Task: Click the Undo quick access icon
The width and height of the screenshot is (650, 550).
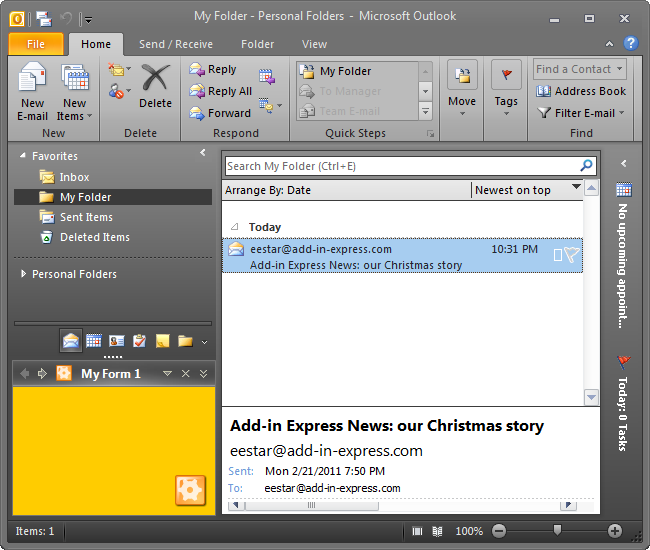Action: click(66, 19)
